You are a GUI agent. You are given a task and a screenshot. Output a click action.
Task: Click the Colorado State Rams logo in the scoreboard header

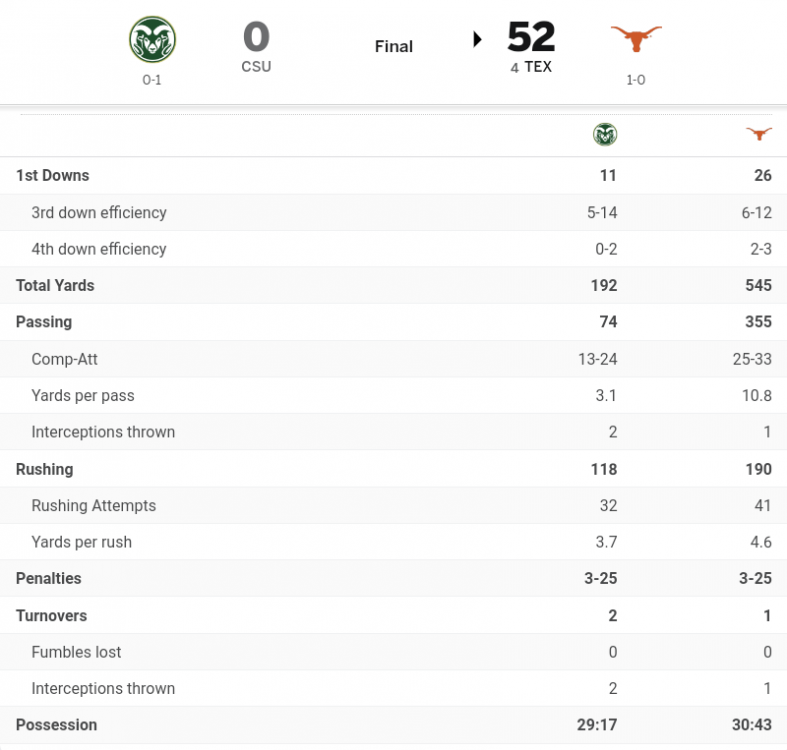tap(152, 40)
